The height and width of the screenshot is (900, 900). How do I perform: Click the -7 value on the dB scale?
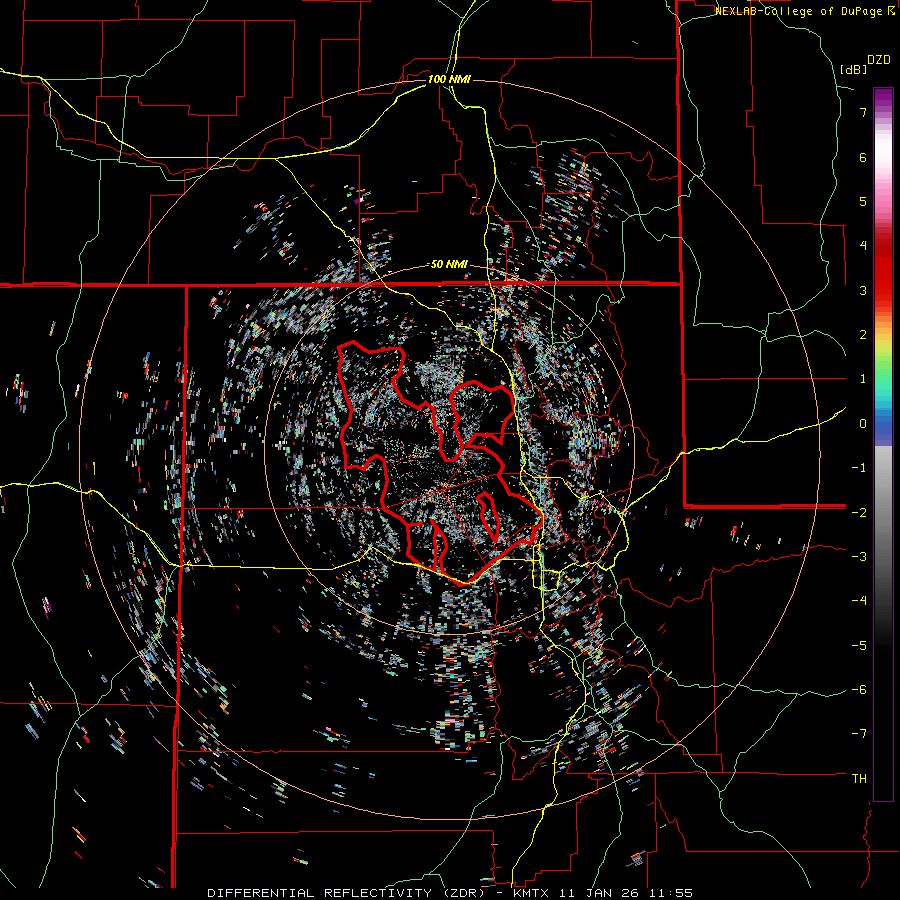[x=859, y=734]
